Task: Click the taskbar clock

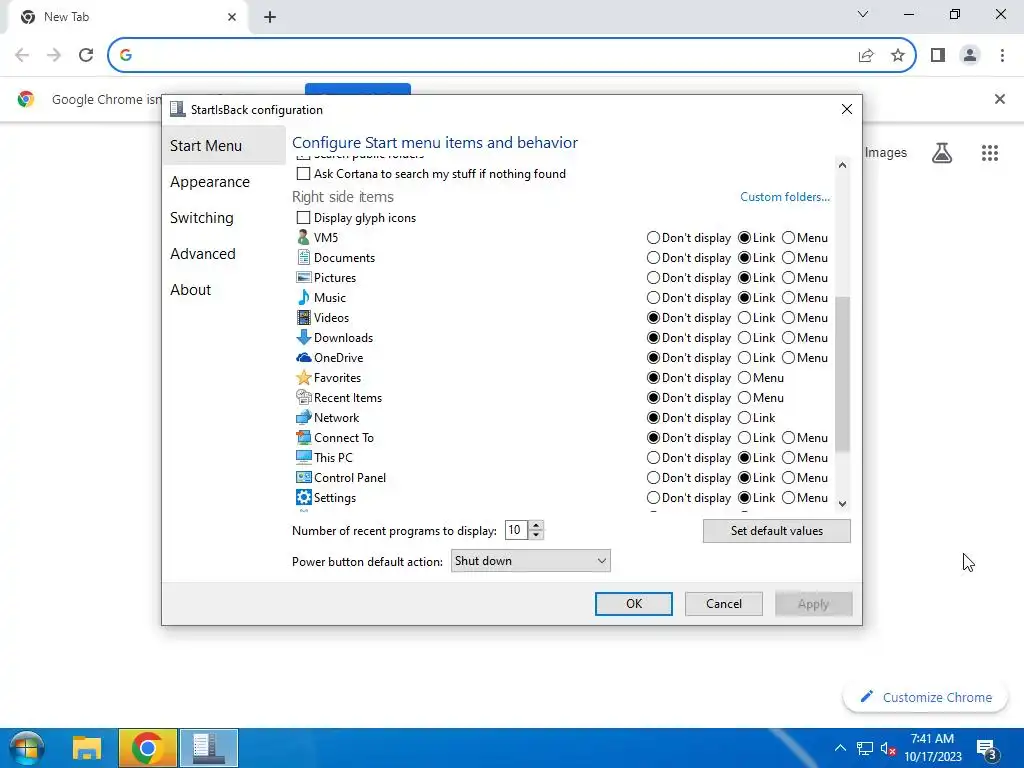Action: click(933, 748)
